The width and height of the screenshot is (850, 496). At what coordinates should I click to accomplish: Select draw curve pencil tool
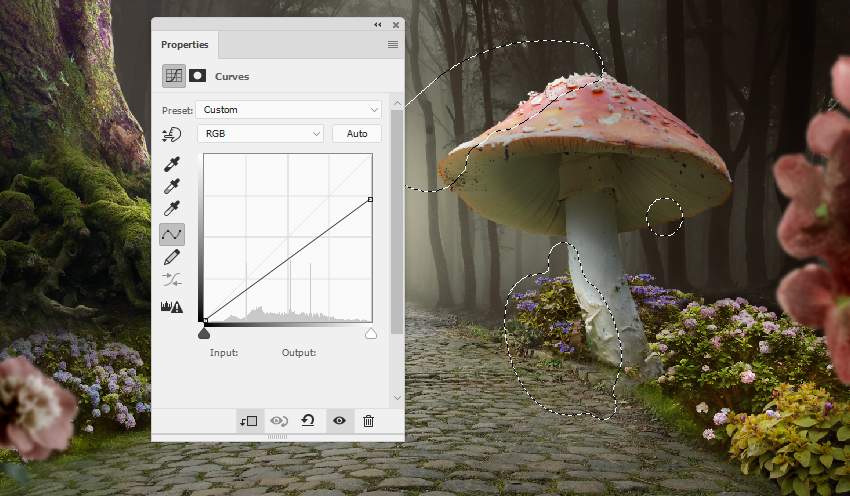pyautogui.click(x=172, y=257)
